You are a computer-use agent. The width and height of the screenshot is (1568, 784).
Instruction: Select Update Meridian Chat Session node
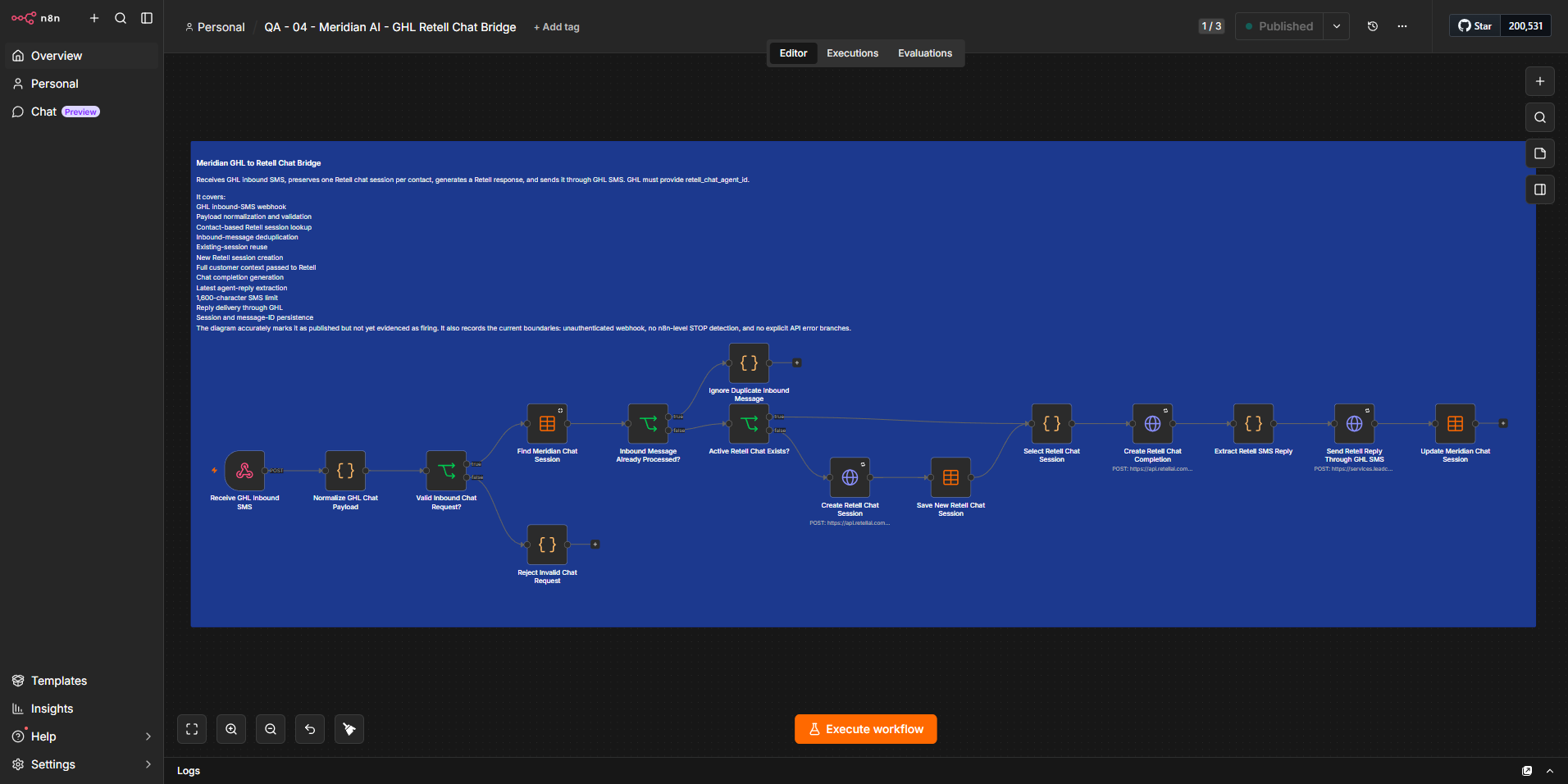click(x=1455, y=424)
